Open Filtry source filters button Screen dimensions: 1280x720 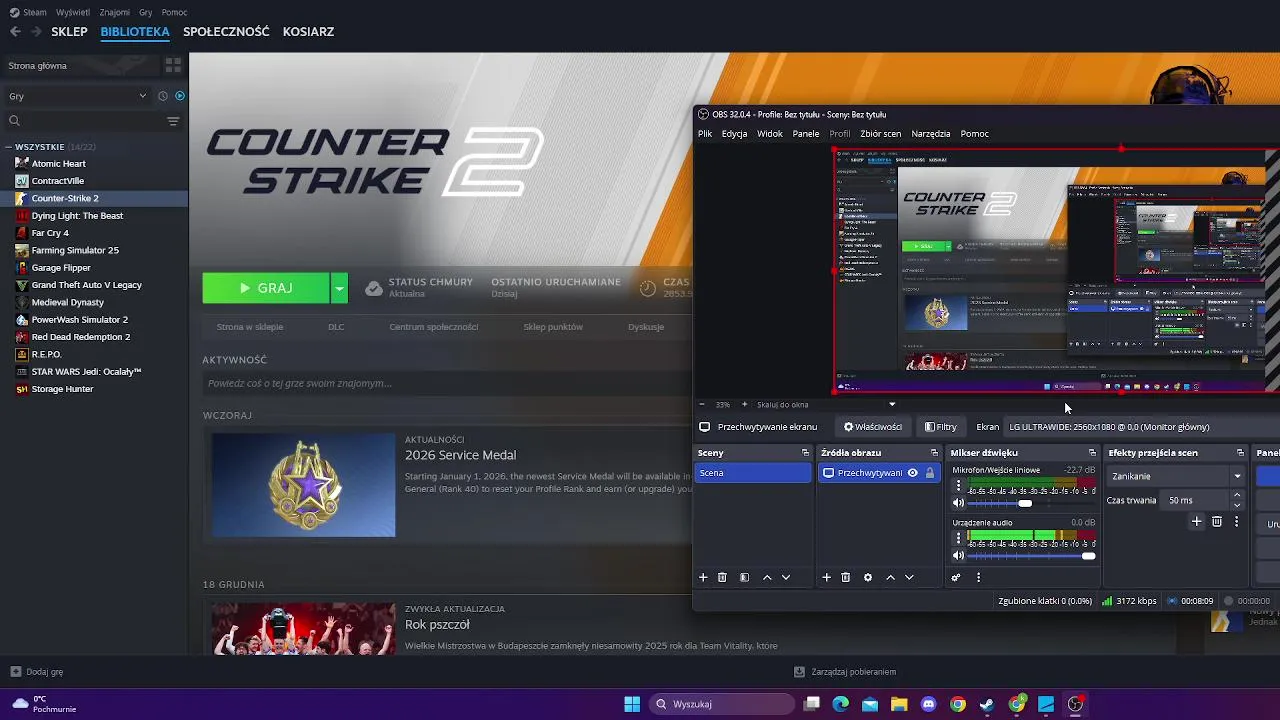pos(941,427)
